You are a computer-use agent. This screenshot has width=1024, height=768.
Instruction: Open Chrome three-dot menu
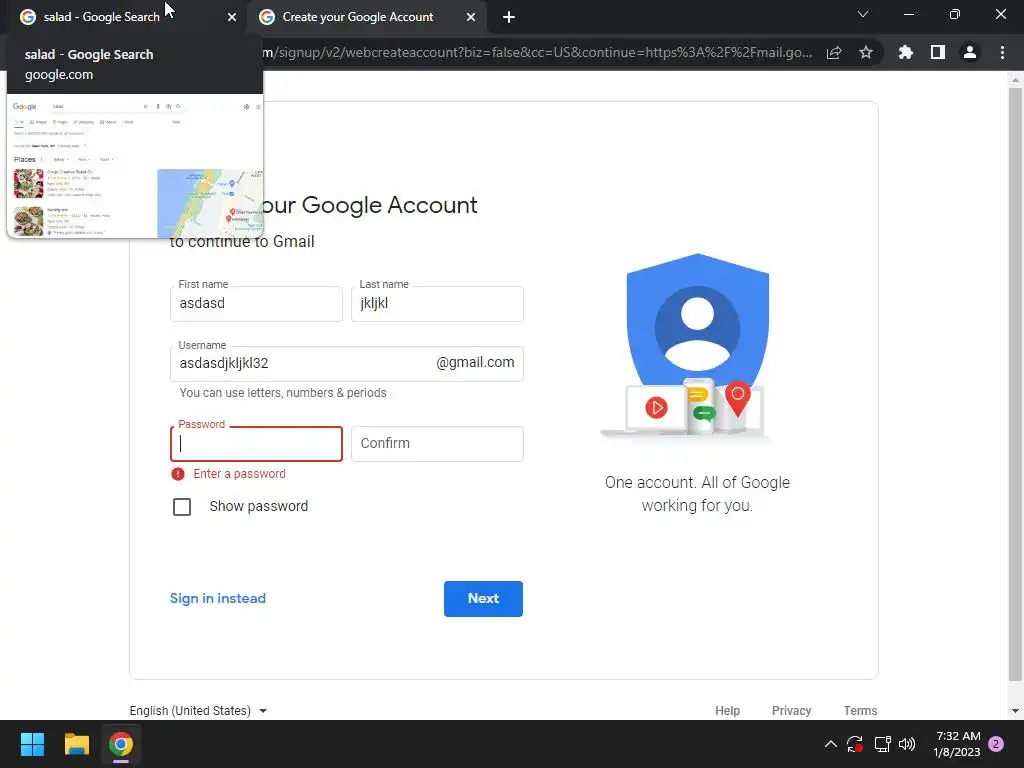1002,52
